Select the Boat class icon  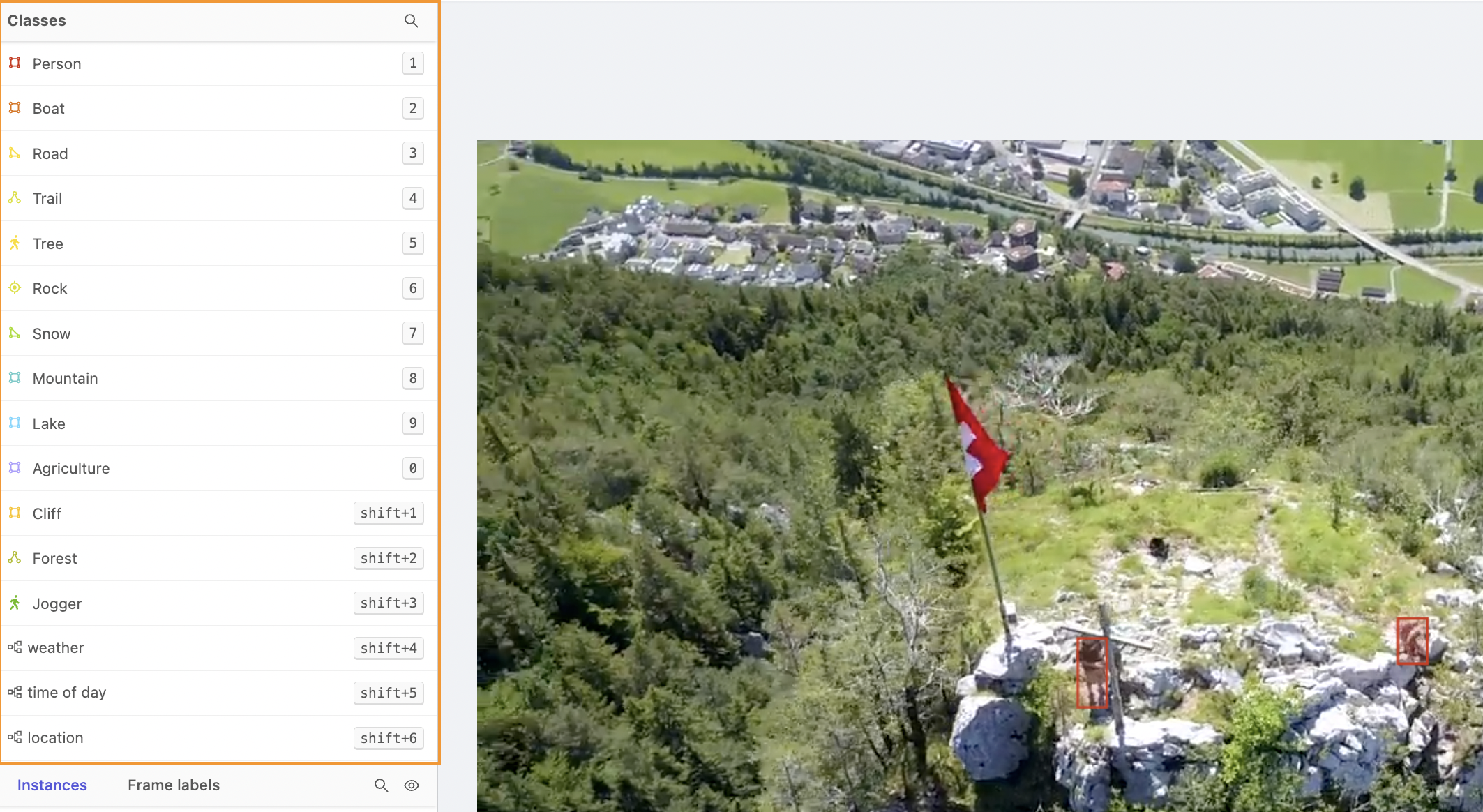tap(15, 107)
